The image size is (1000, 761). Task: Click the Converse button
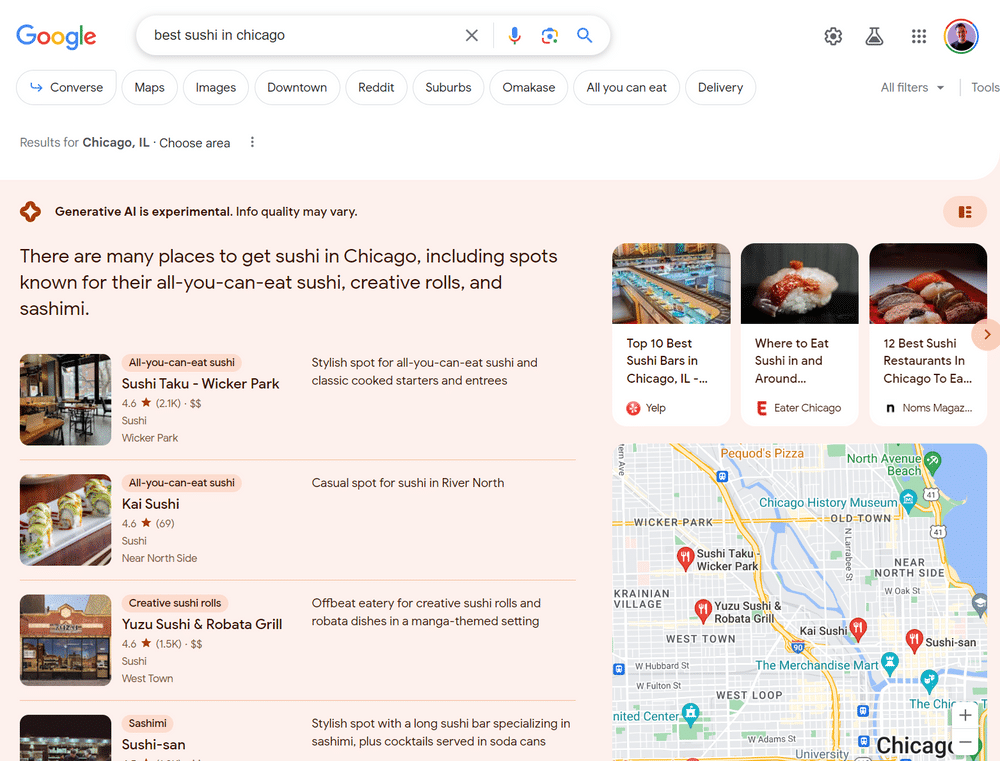pos(66,88)
